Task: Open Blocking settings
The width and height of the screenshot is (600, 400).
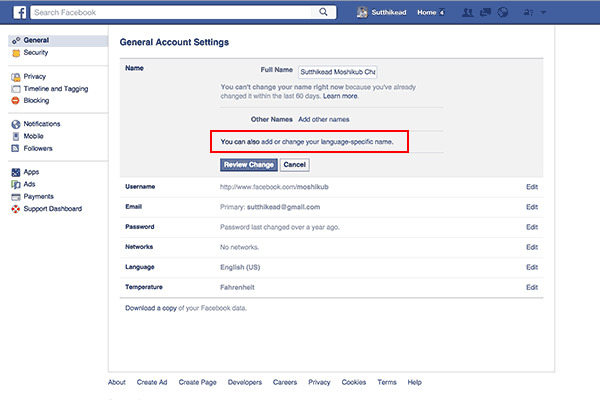Action: pyautogui.click(x=36, y=100)
